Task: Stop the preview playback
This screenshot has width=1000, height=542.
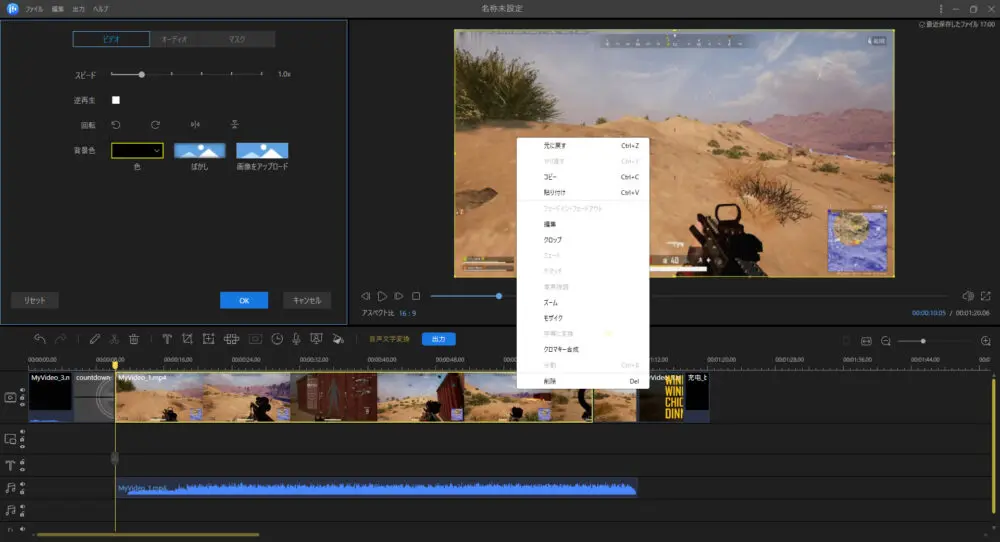Action: pyautogui.click(x=416, y=296)
